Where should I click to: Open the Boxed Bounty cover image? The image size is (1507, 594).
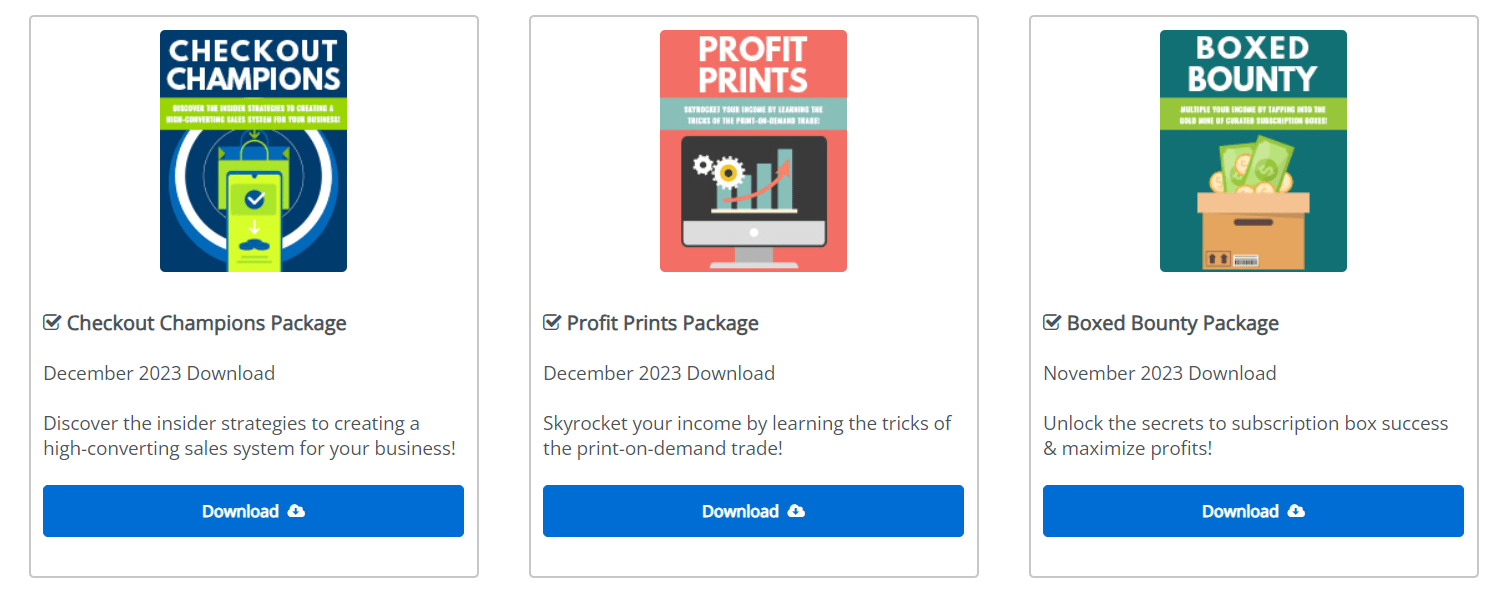coord(1253,150)
